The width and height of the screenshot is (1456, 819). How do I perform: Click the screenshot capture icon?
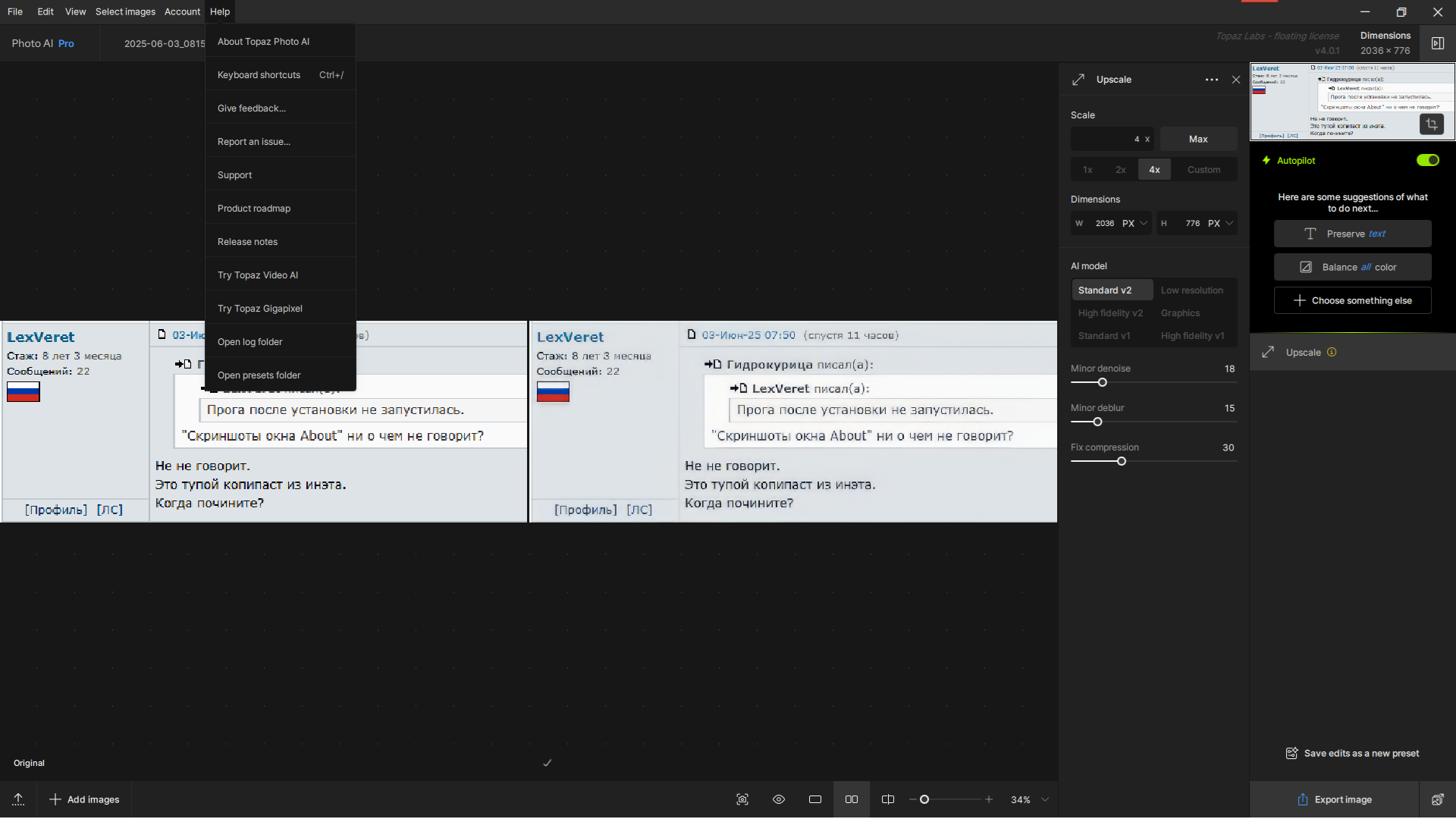coord(742,799)
